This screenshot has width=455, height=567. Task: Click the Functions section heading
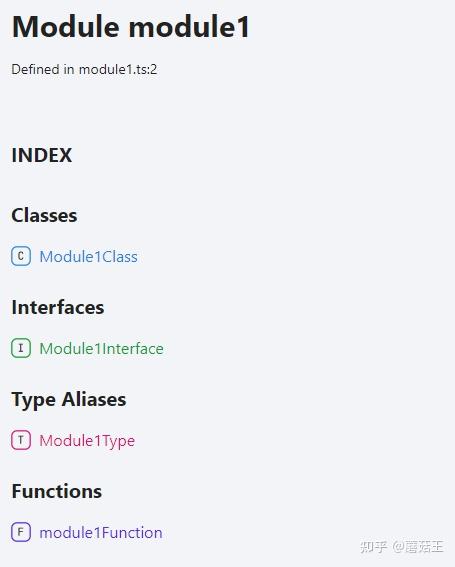tap(57, 491)
